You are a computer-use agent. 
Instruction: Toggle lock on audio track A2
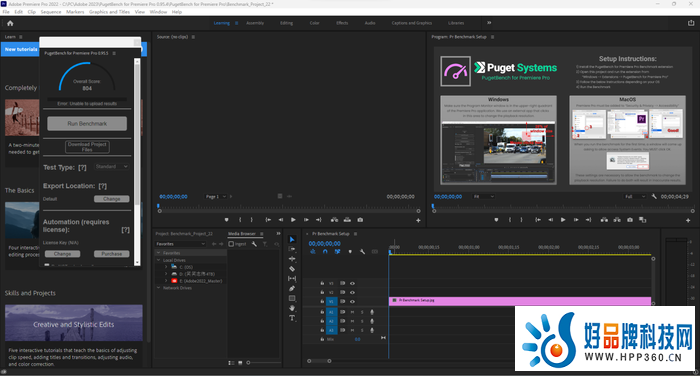(322, 321)
